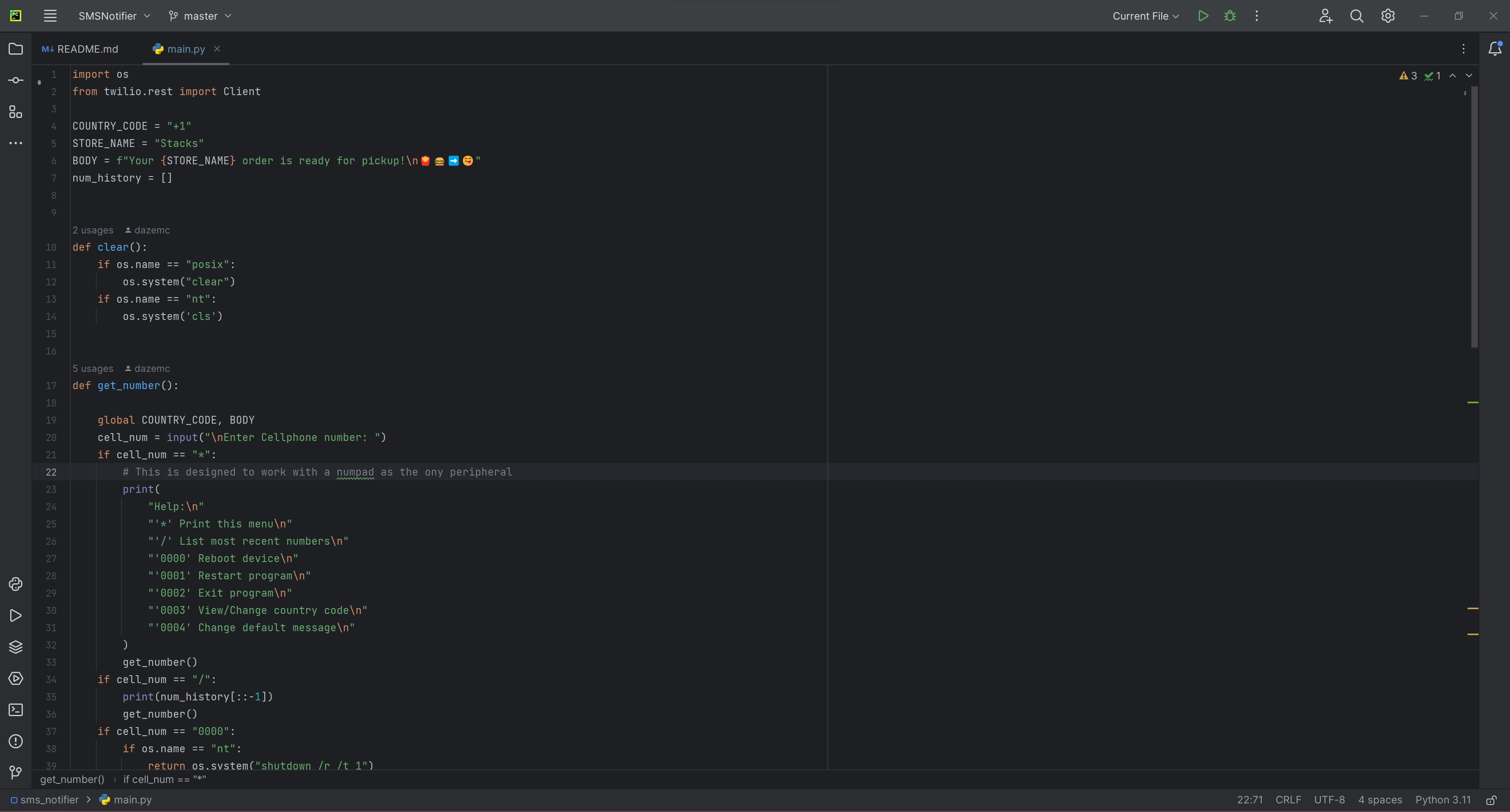Viewport: 1510px width, 812px height.
Task: Open the SMSNotifier project dropdown
Action: (114, 16)
